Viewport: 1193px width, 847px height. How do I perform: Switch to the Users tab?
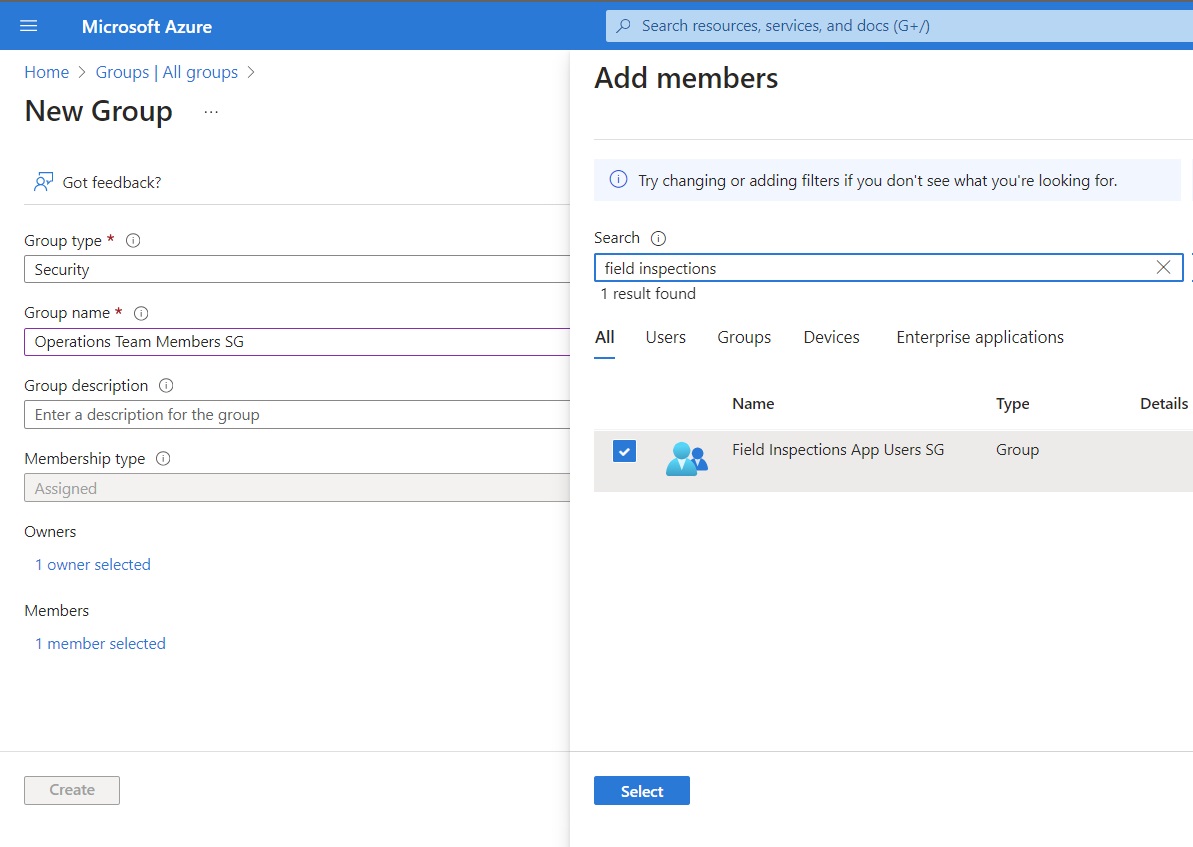tap(665, 337)
